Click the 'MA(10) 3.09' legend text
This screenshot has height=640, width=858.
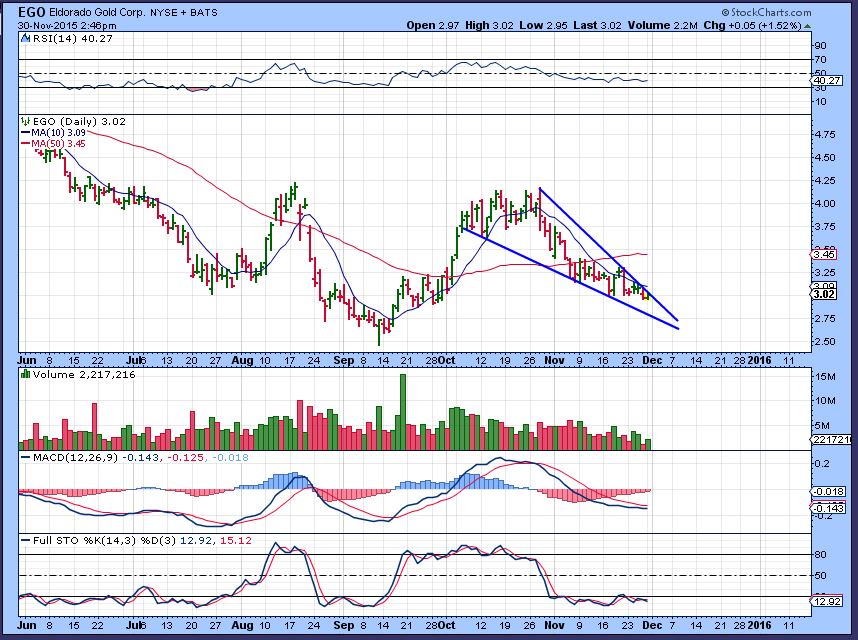[x=59, y=133]
